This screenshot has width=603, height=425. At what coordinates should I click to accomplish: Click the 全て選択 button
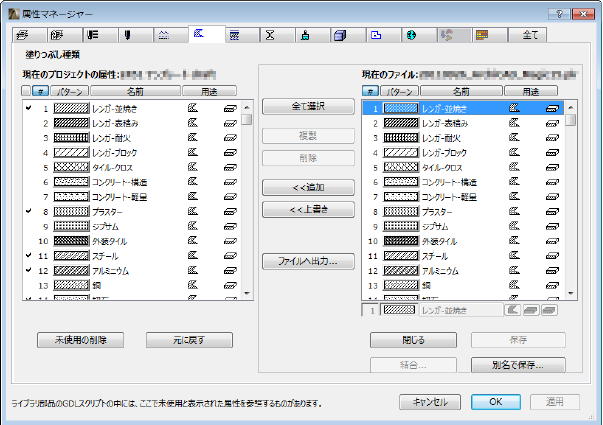(308, 107)
